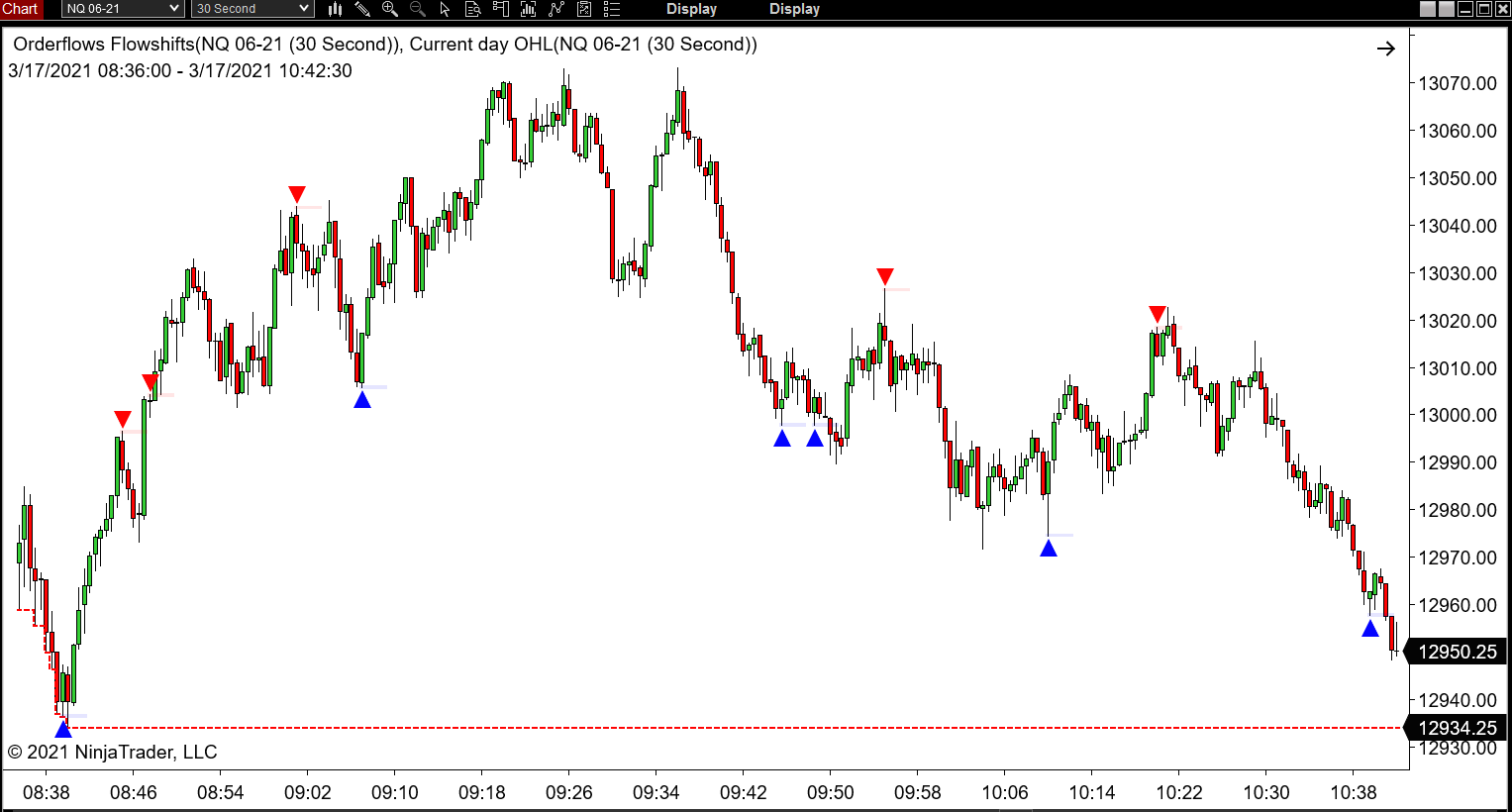This screenshot has height=812, width=1512.
Task: Click the arrow icon to scroll chart to latest bar
Action: coord(1386,48)
